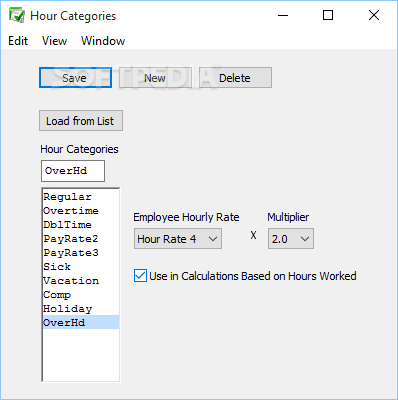Click the Hour Categories app icon
This screenshot has height=400, width=398.
tap(16, 15)
